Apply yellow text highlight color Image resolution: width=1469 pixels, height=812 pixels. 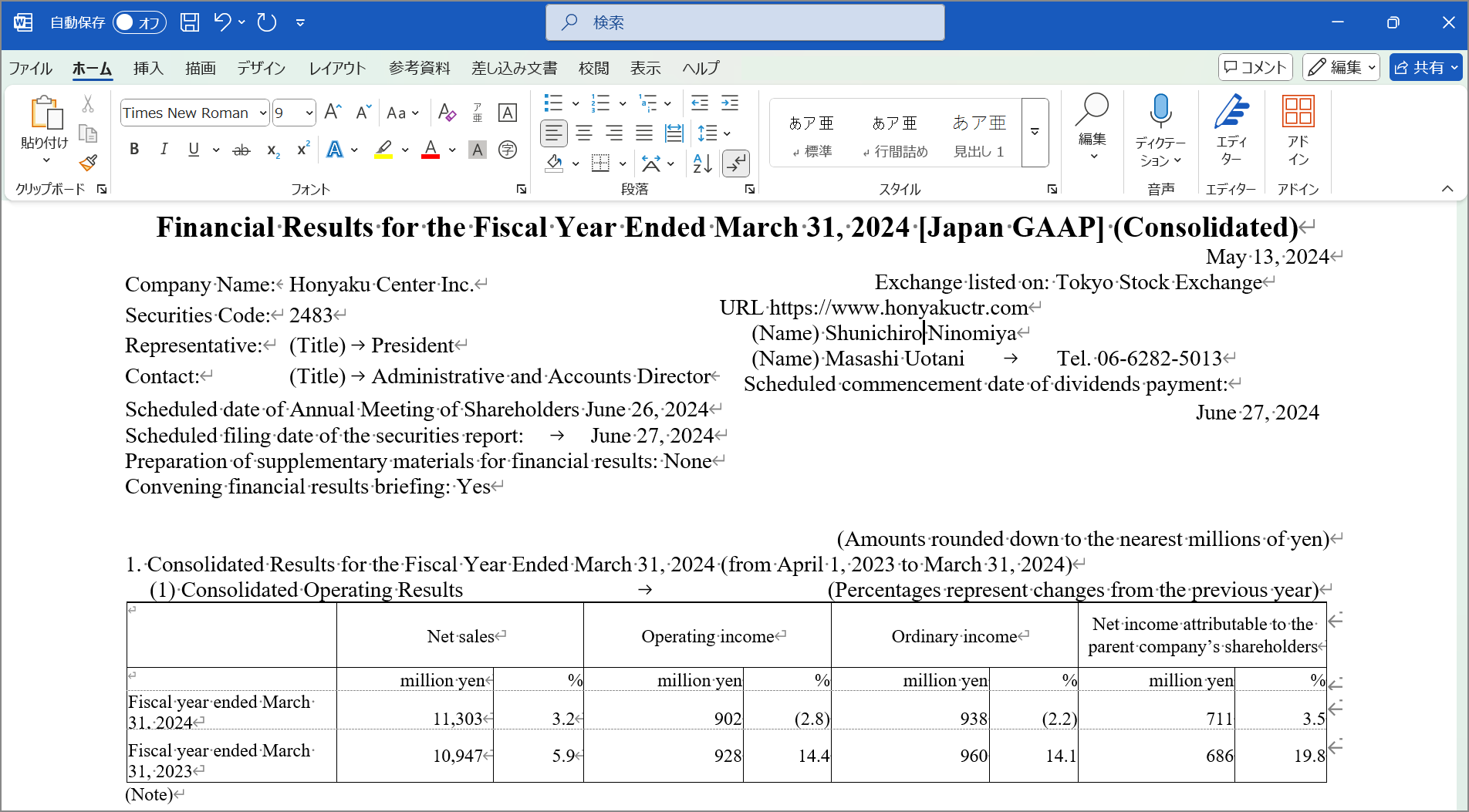click(384, 150)
